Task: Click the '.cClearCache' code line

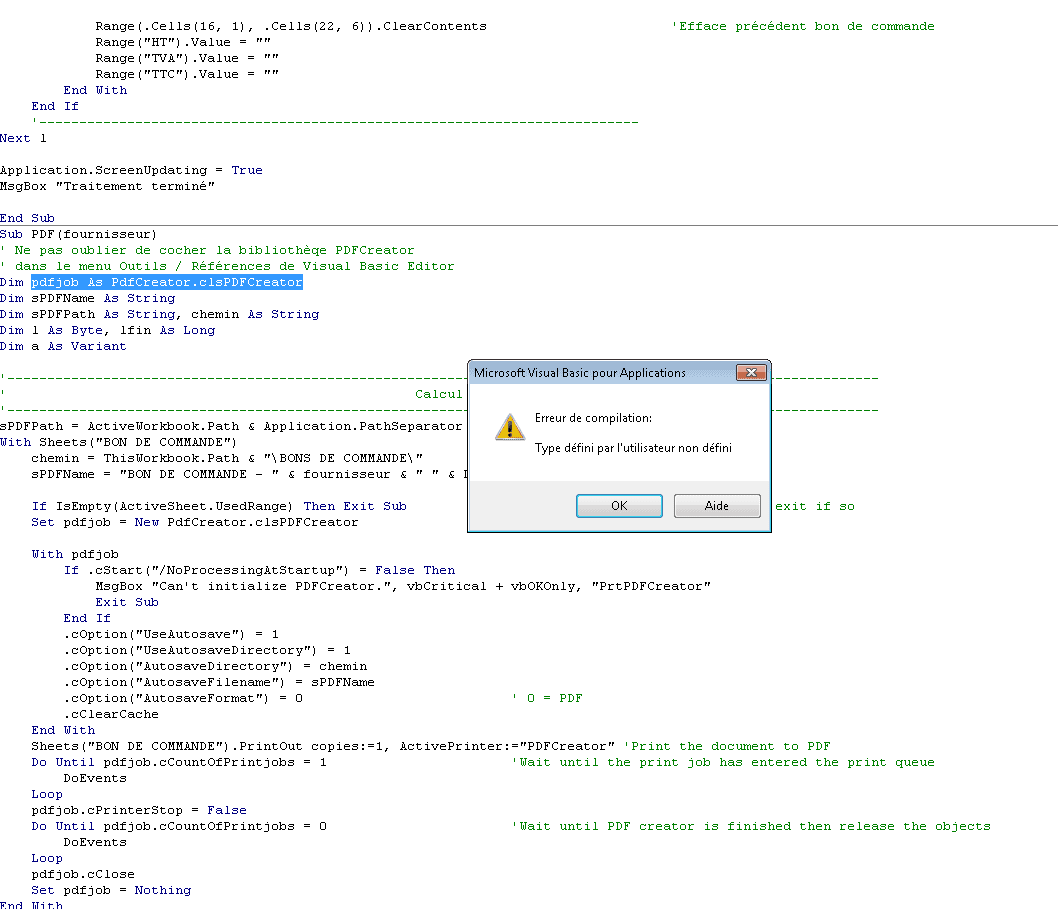Action: pos(111,714)
